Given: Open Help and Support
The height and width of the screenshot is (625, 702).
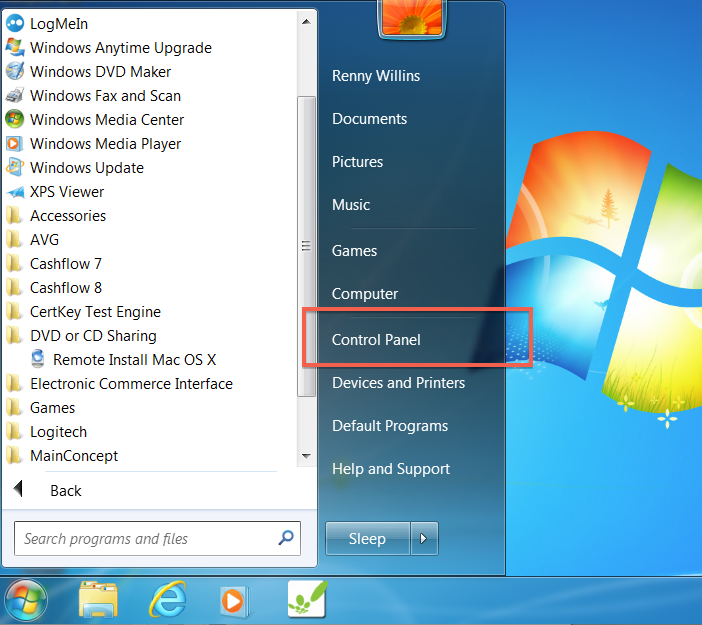Looking at the screenshot, I should point(391,469).
